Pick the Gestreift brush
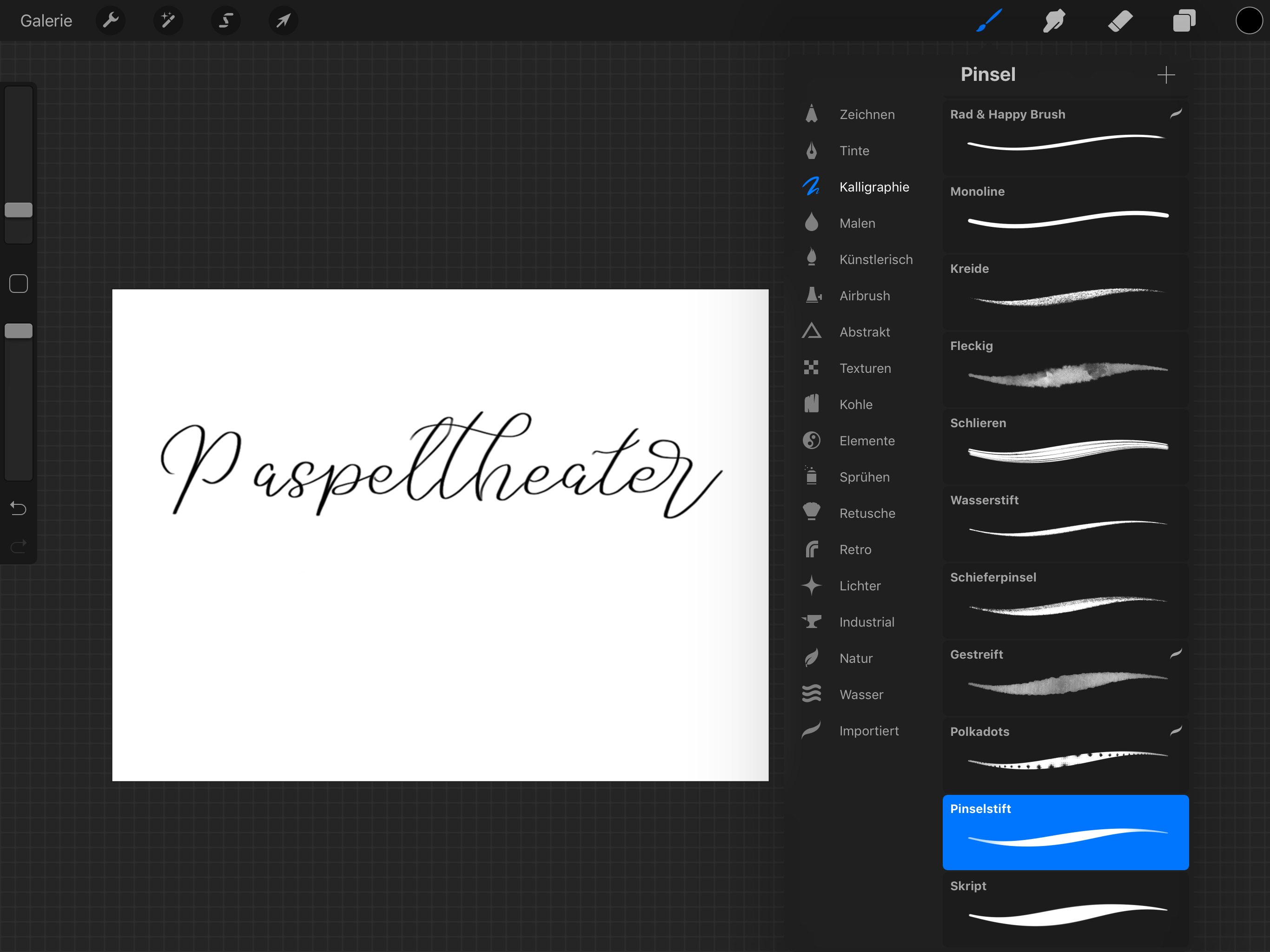Image resolution: width=1270 pixels, height=952 pixels. coord(1065,678)
